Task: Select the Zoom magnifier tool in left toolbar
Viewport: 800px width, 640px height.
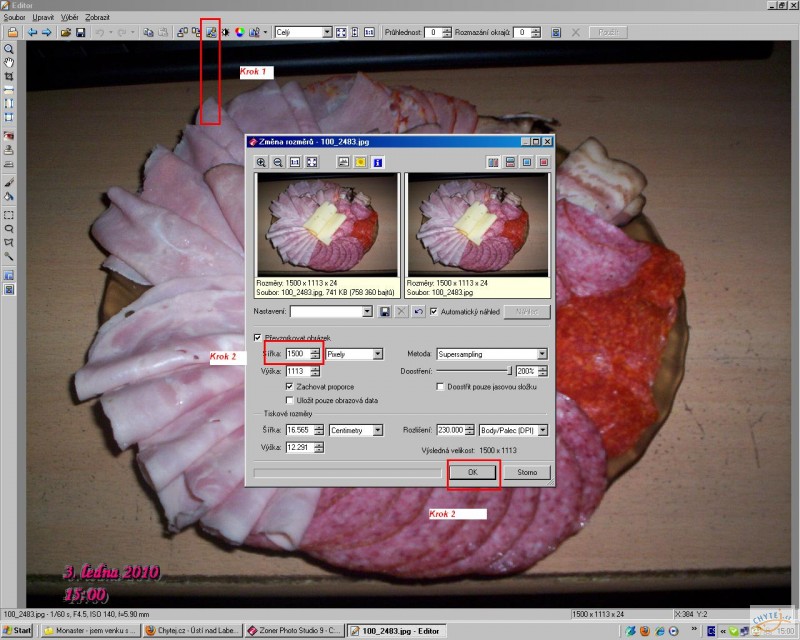Action: pyautogui.click(x=9, y=50)
